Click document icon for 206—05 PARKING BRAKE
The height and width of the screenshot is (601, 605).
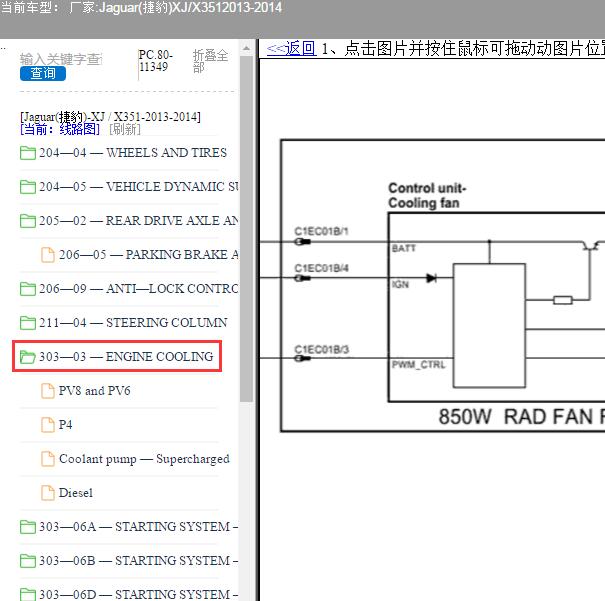[x=48, y=255]
